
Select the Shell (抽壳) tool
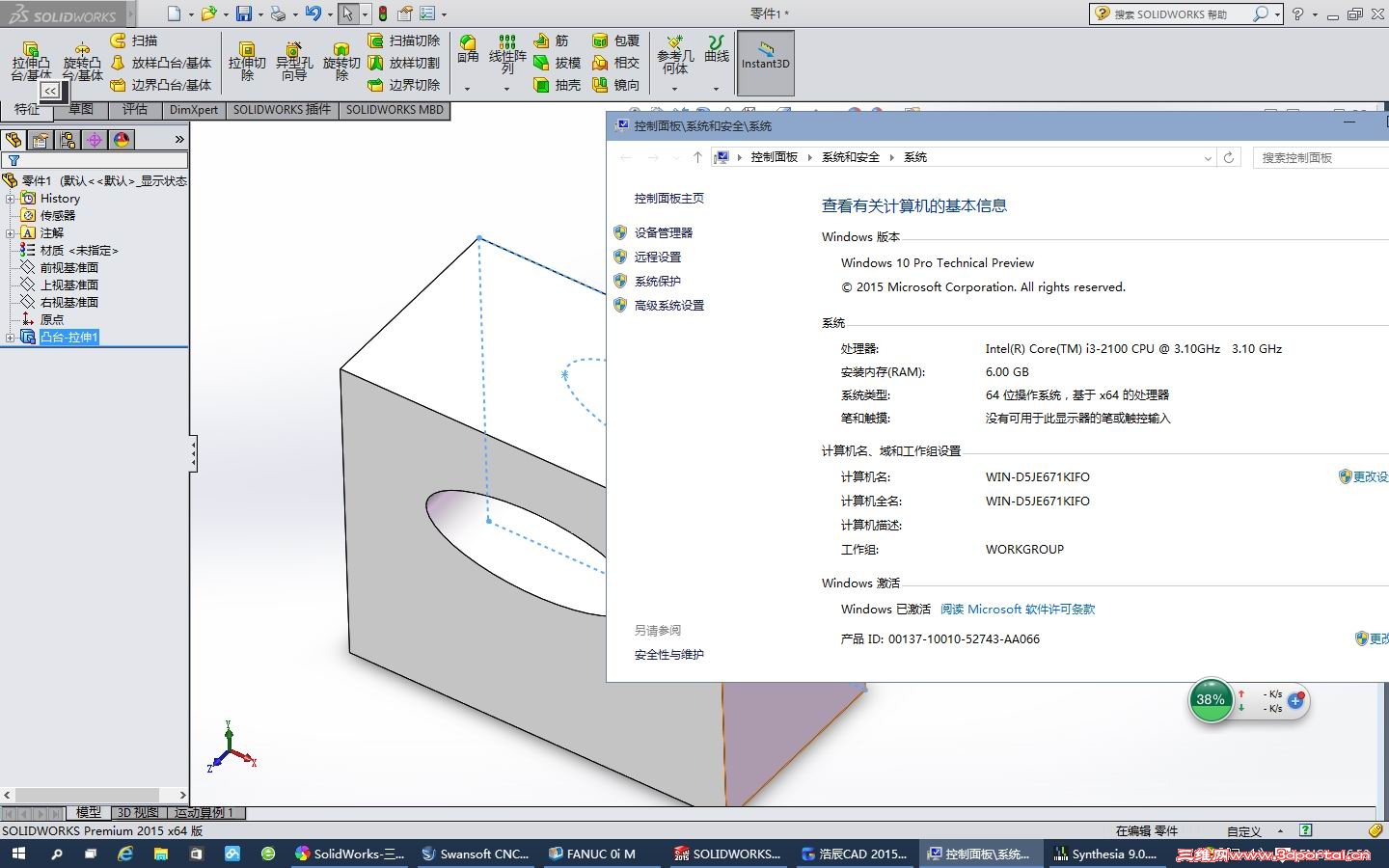(557, 85)
